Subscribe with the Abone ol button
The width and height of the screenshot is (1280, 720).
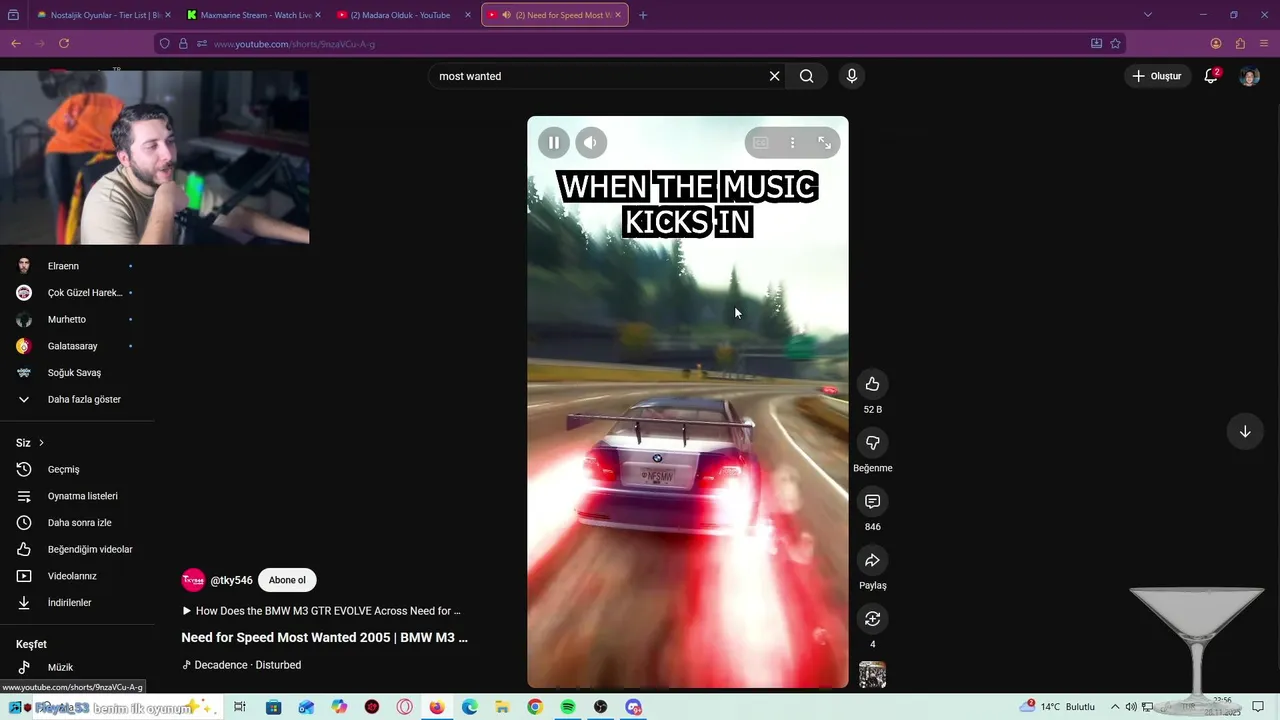click(x=287, y=580)
